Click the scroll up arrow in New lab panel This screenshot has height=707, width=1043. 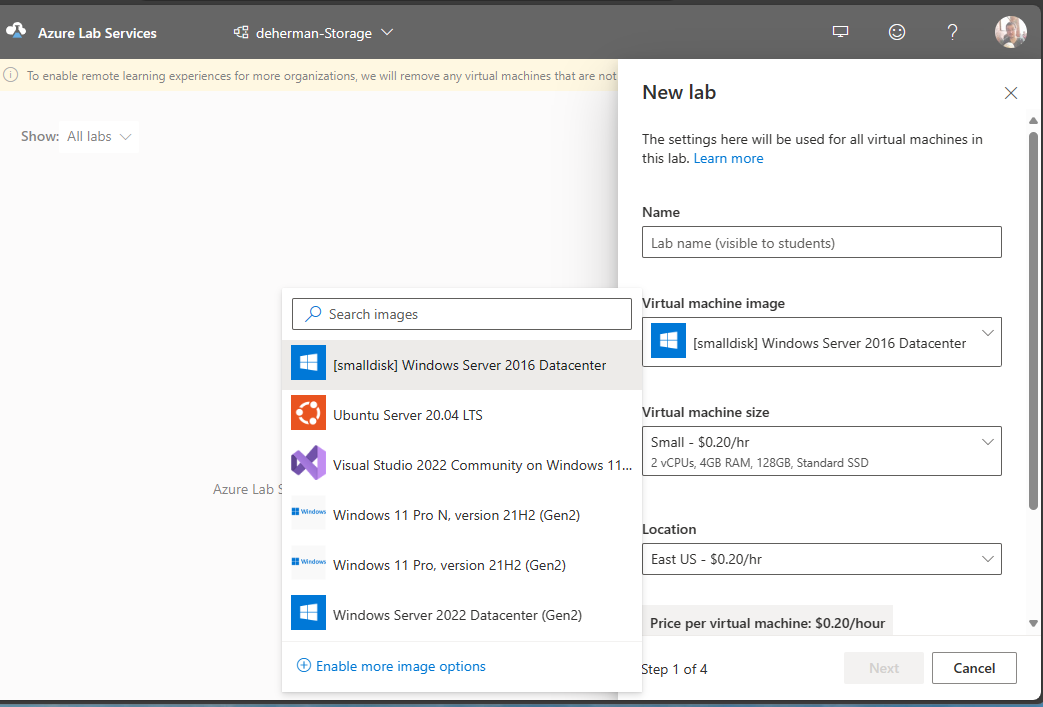(x=1033, y=120)
